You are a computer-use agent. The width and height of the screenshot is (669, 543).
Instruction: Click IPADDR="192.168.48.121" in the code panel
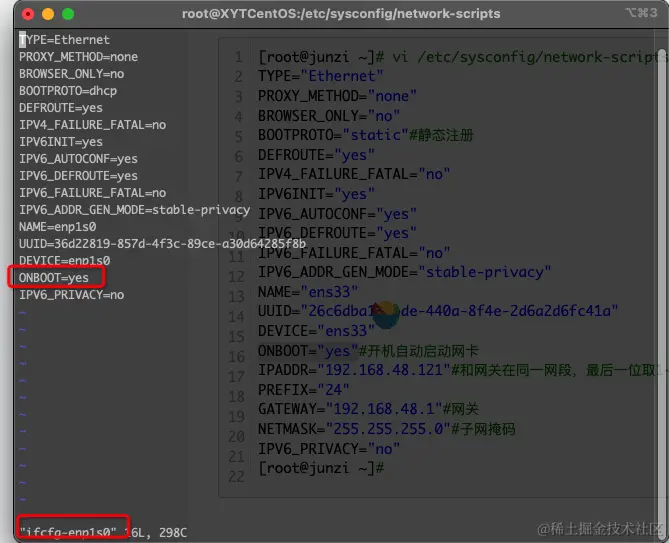pos(354,370)
